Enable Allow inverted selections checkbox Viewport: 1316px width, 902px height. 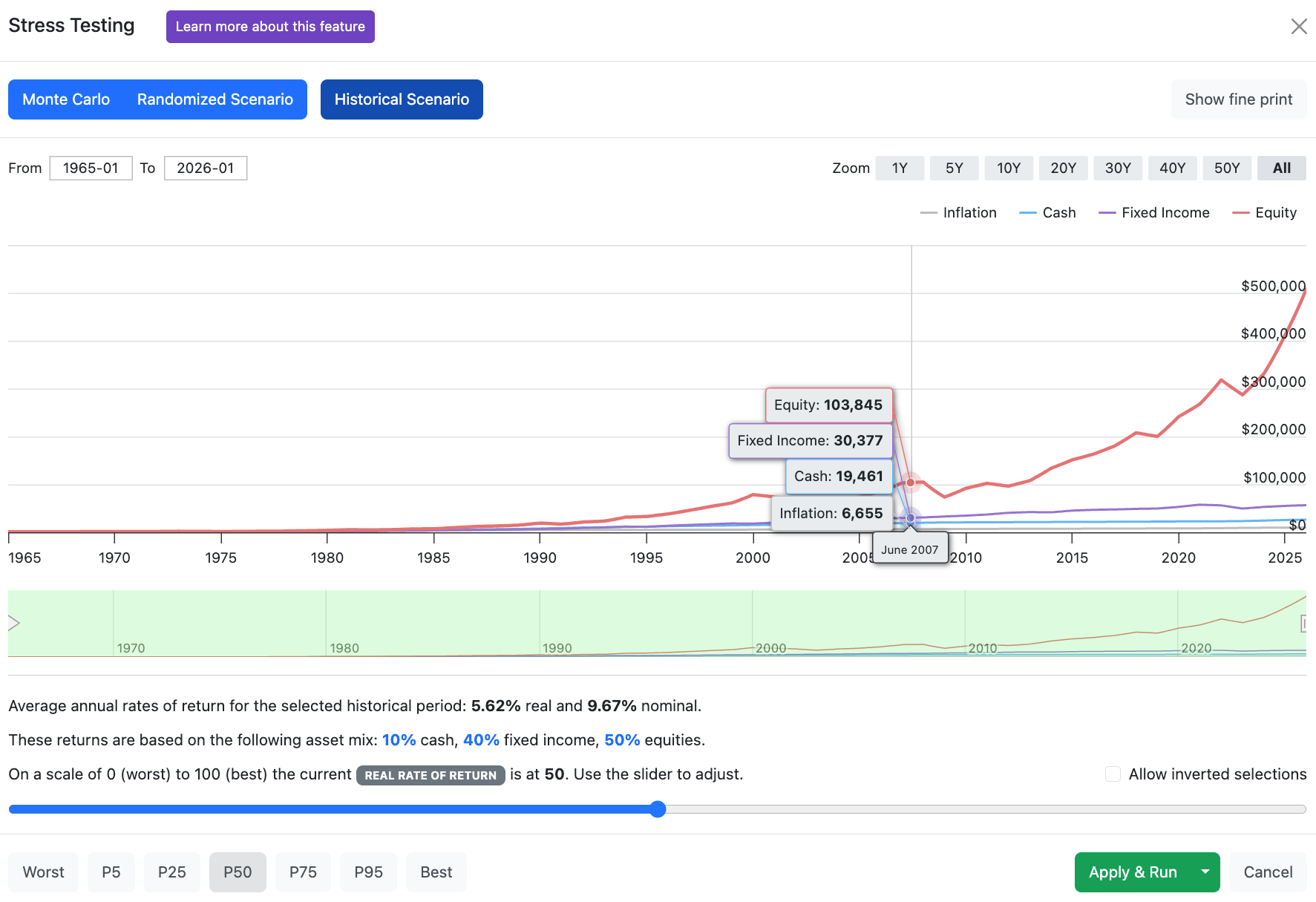(x=1113, y=774)
